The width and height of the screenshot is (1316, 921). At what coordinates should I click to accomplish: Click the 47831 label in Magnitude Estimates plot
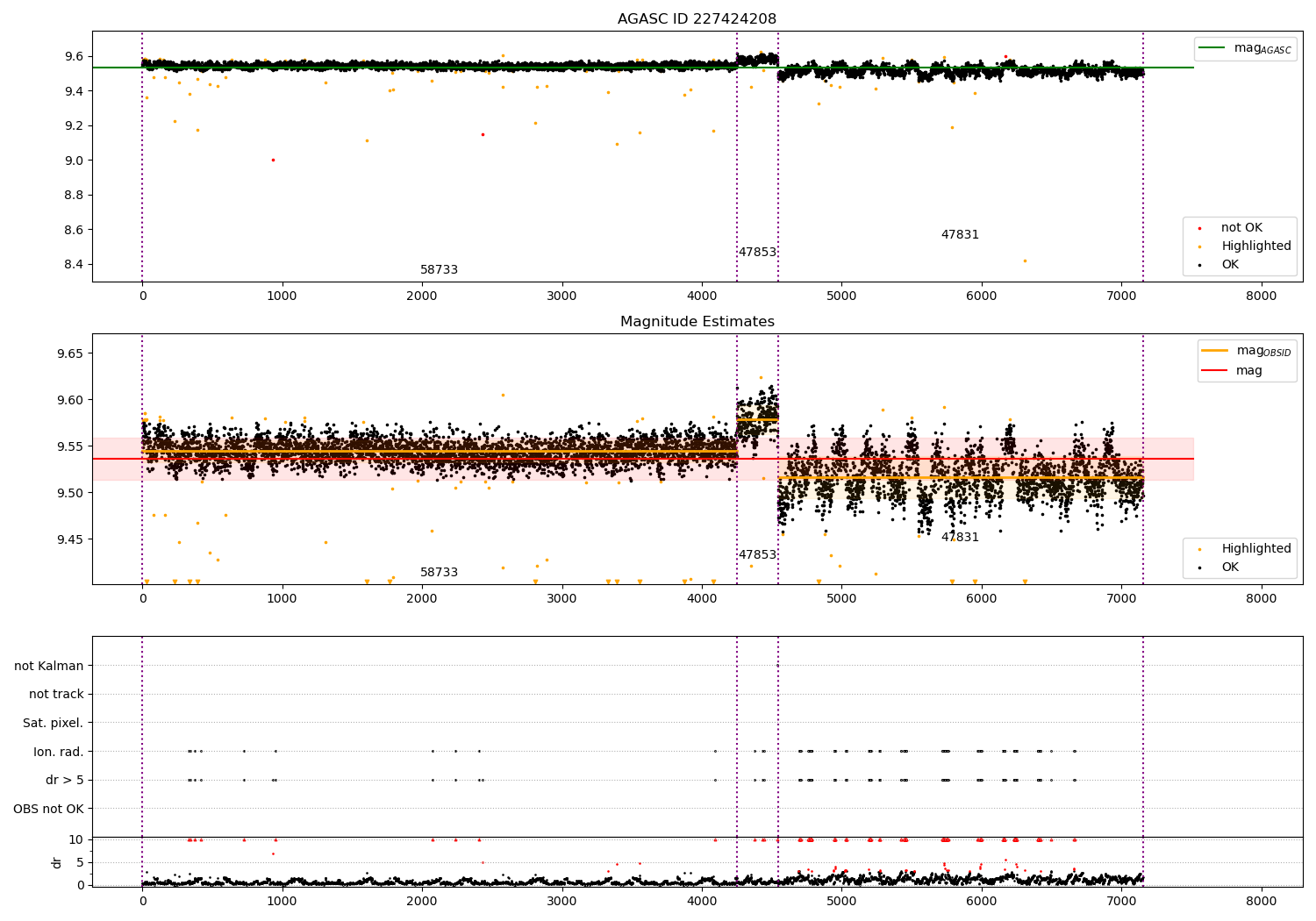point(960,538)
